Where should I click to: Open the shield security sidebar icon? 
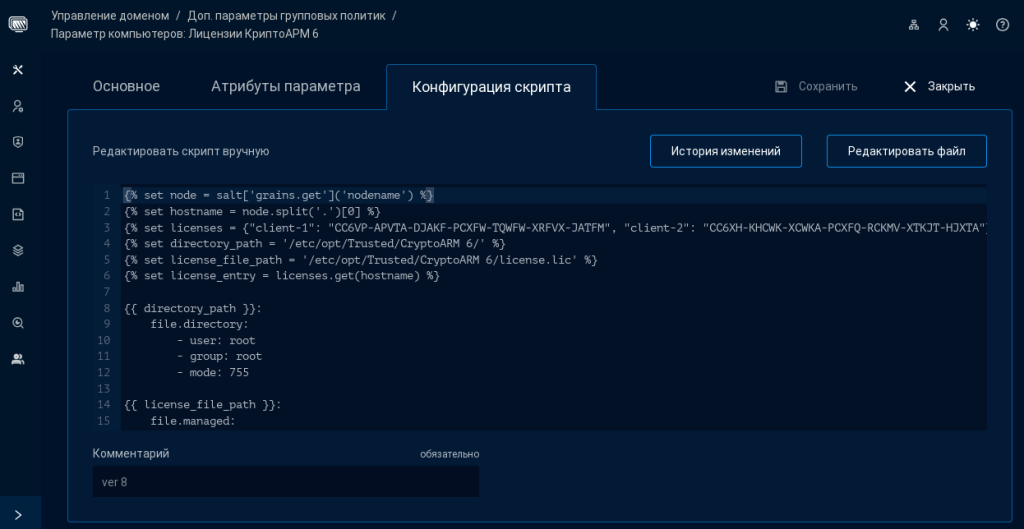17,142
